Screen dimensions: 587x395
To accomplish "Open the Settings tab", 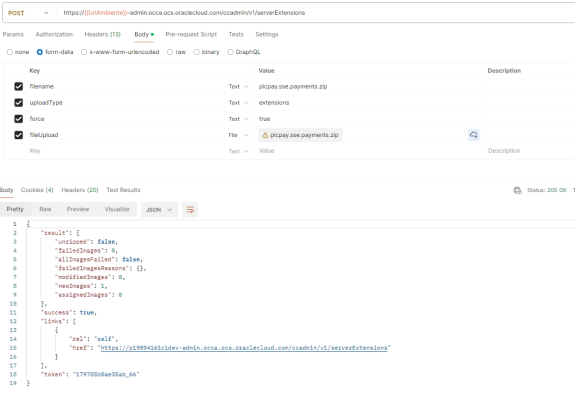I will (267, 34).
